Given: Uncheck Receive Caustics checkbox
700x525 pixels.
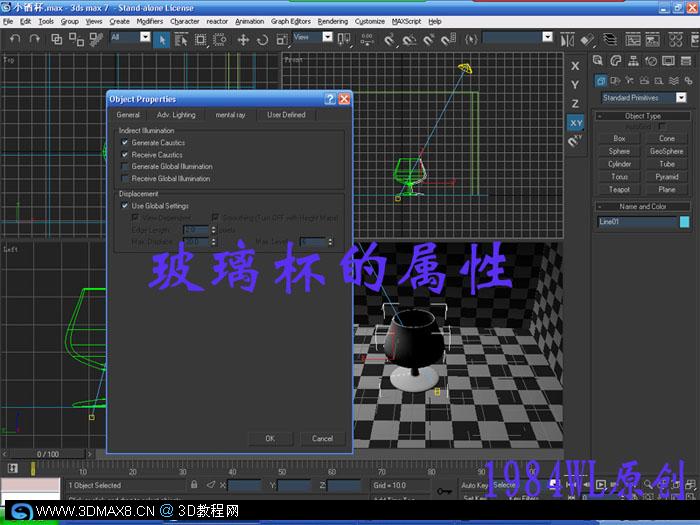Looking at the screenshot, I should [125, 155].
